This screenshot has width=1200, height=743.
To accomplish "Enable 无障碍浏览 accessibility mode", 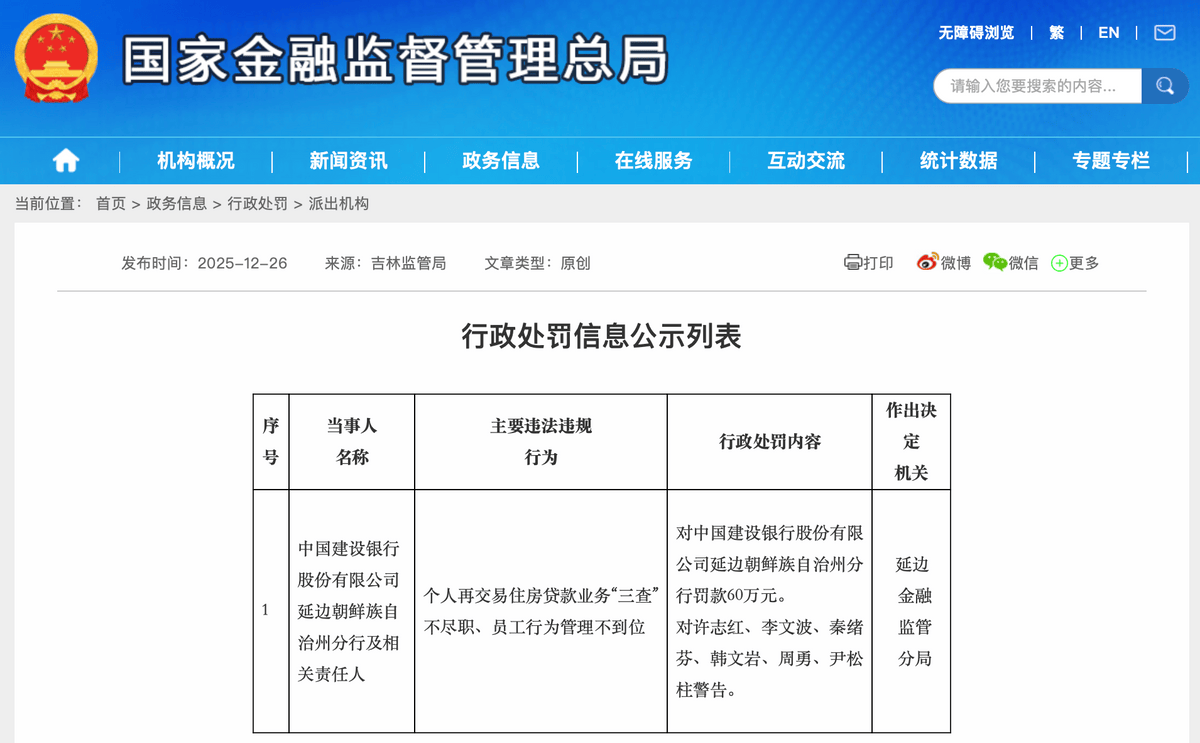I will tap(975, 33).
